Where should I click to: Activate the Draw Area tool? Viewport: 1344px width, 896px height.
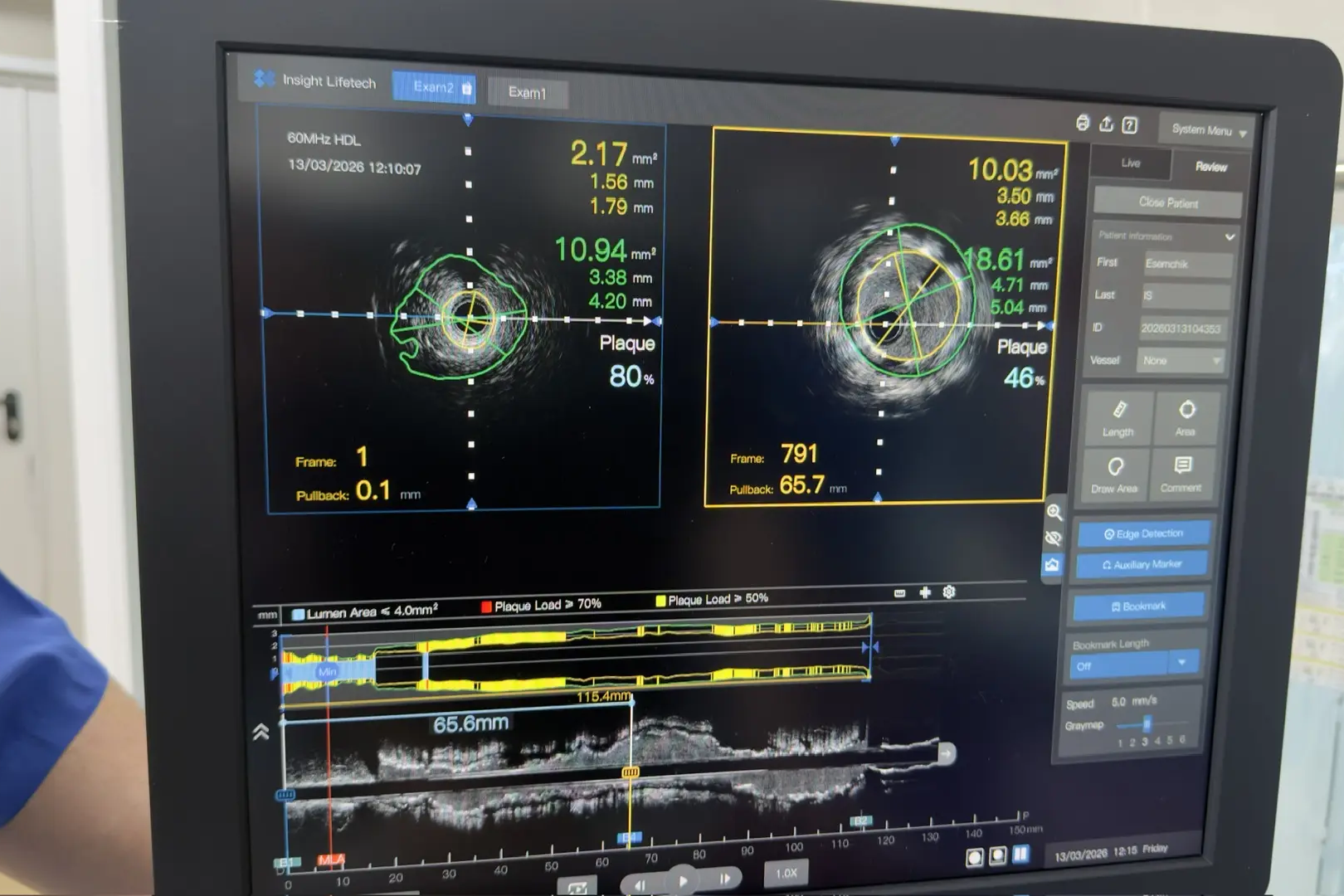pyautogui.click(x=1115, y=474)
